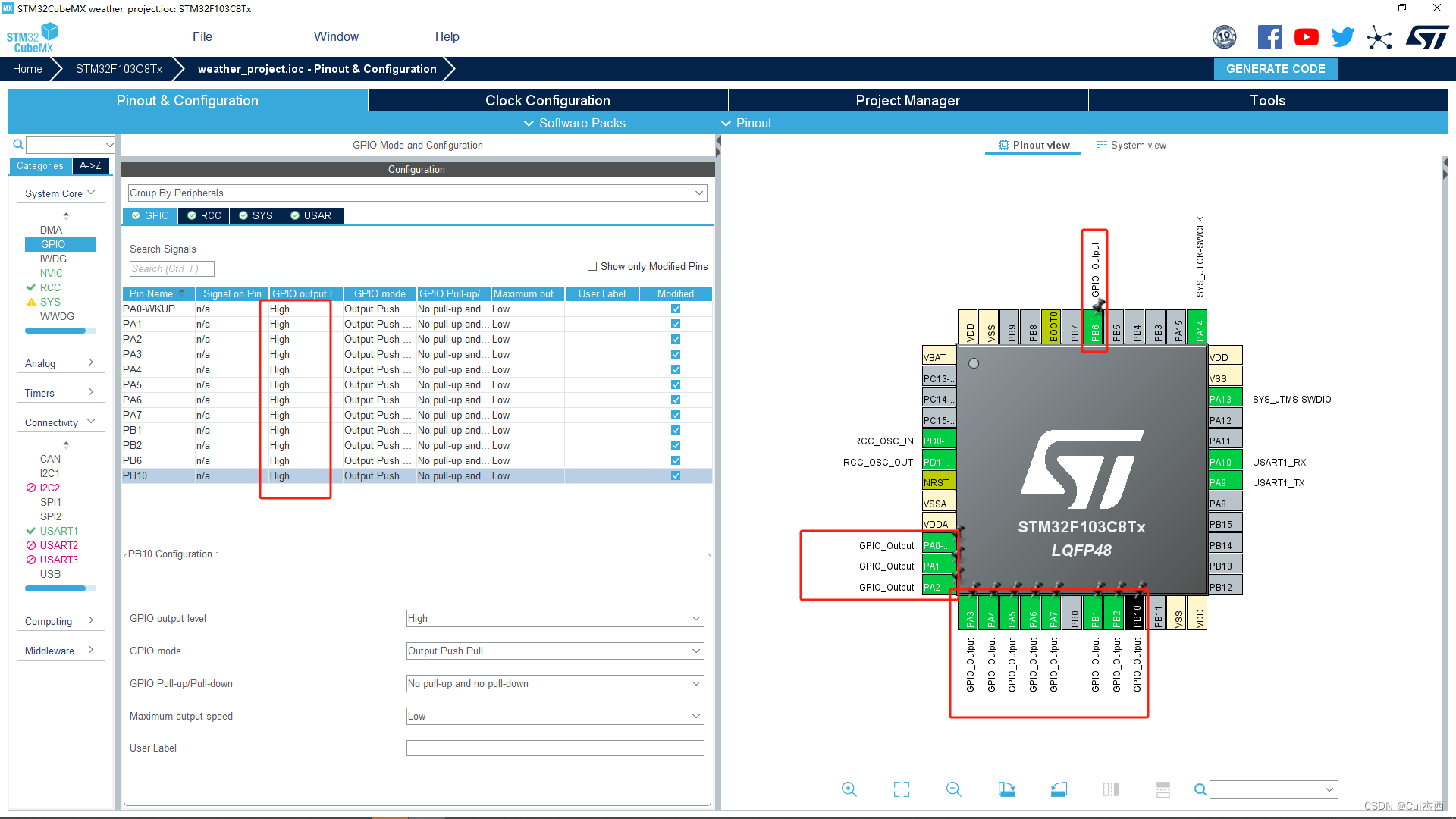The width and height of the screenshot is (1456, 819).
Task: Toggle Modified checkbox for PB10 row
Action: coord(676,475)
